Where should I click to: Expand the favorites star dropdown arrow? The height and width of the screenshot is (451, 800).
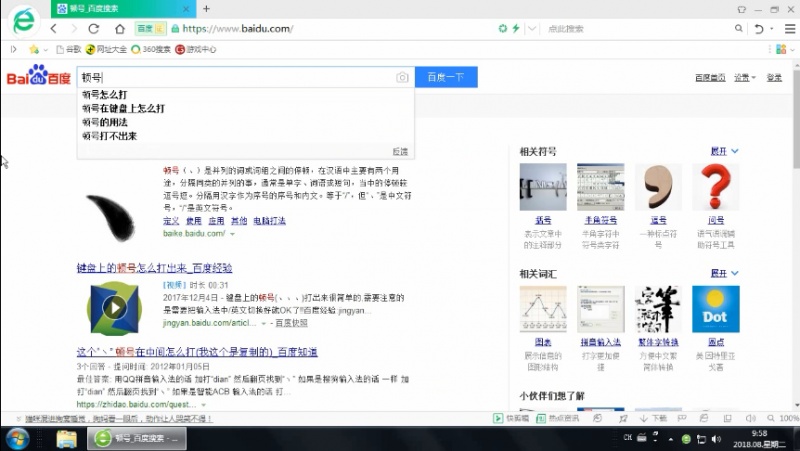click(45, 50)
